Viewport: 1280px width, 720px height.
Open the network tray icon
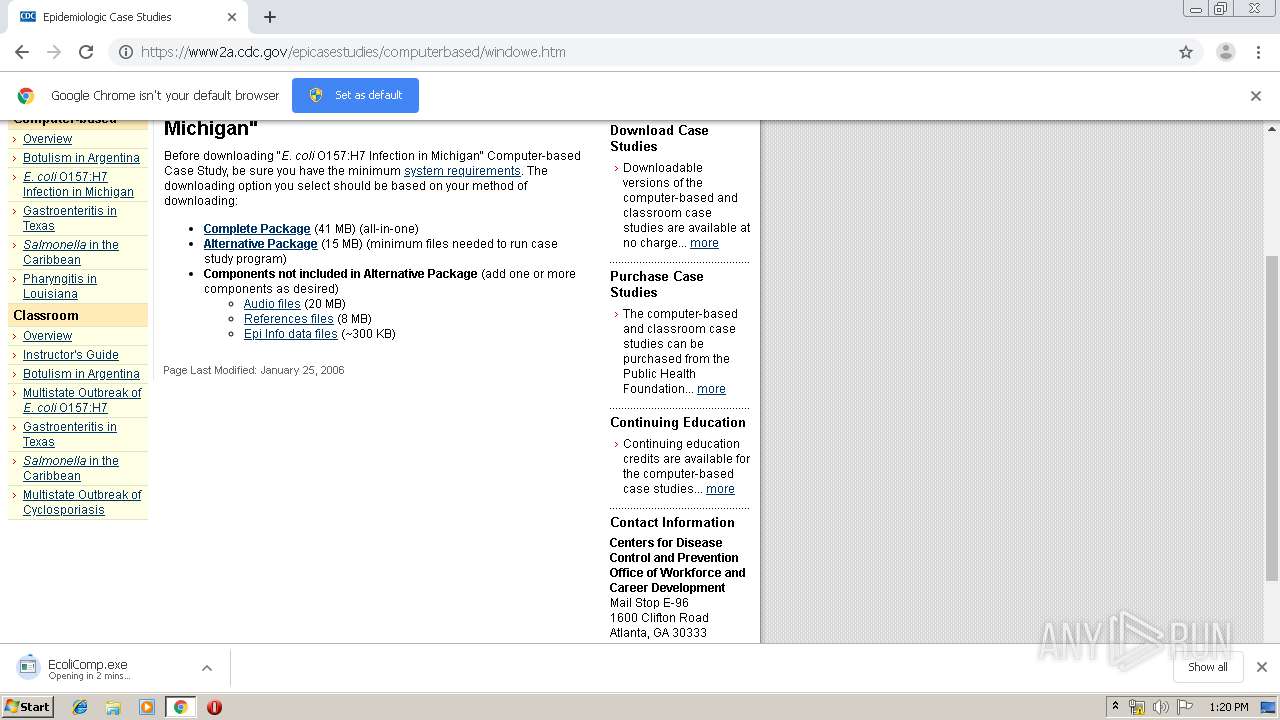click(x=1137, y=707)
